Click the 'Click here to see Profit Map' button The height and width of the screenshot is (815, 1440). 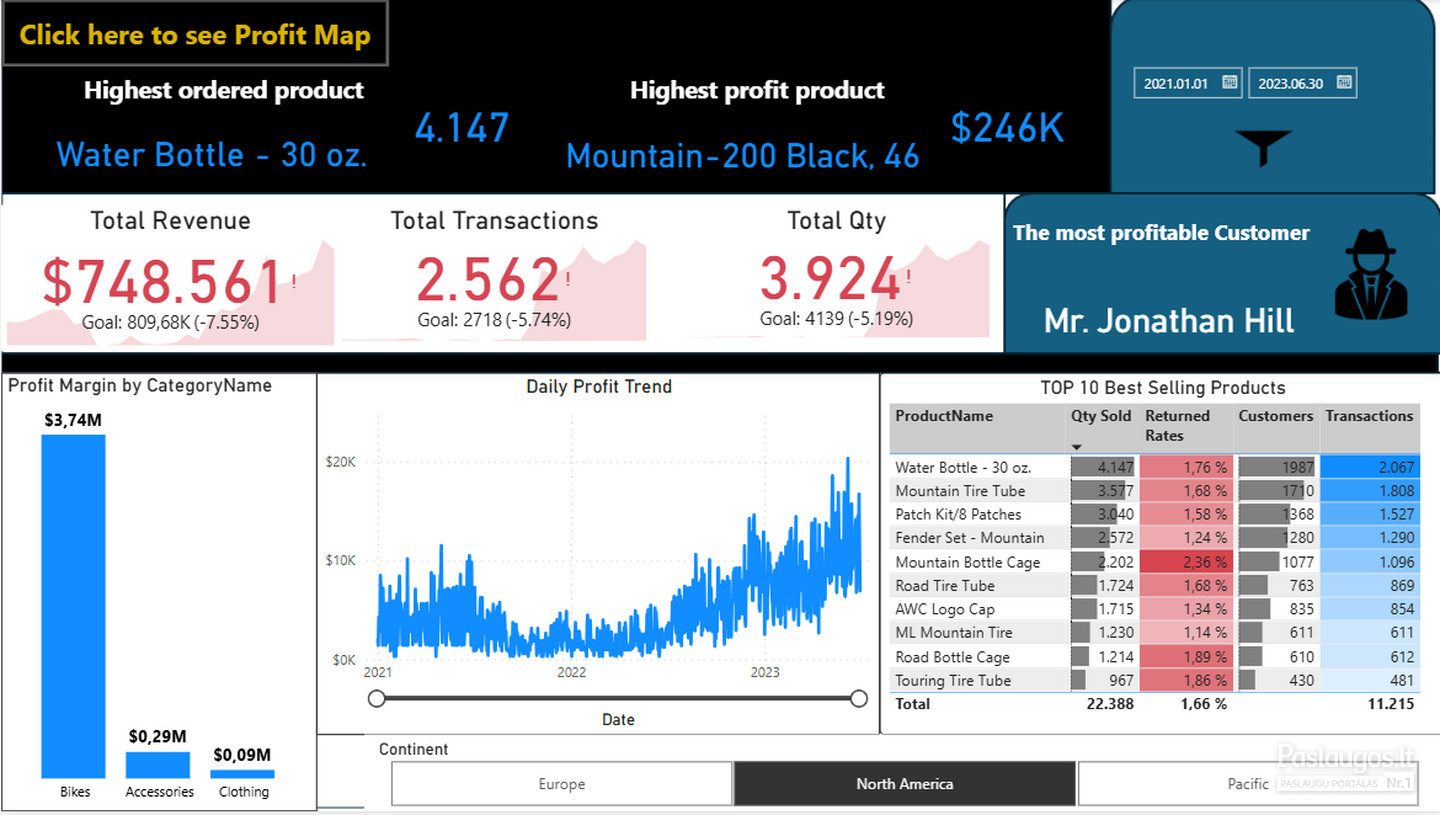point(195,35)
